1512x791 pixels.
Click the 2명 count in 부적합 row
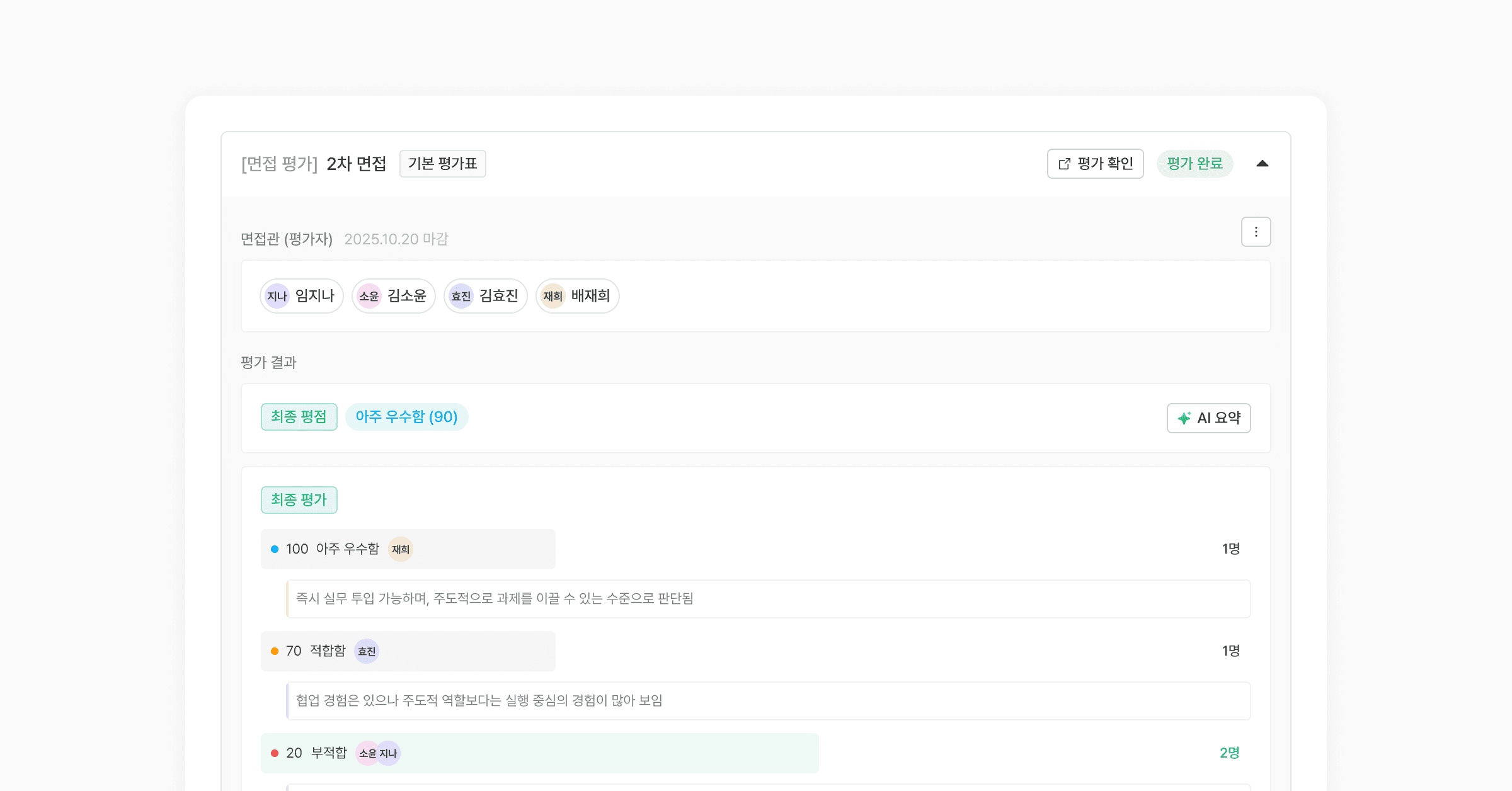click(x=1229, y=753)
